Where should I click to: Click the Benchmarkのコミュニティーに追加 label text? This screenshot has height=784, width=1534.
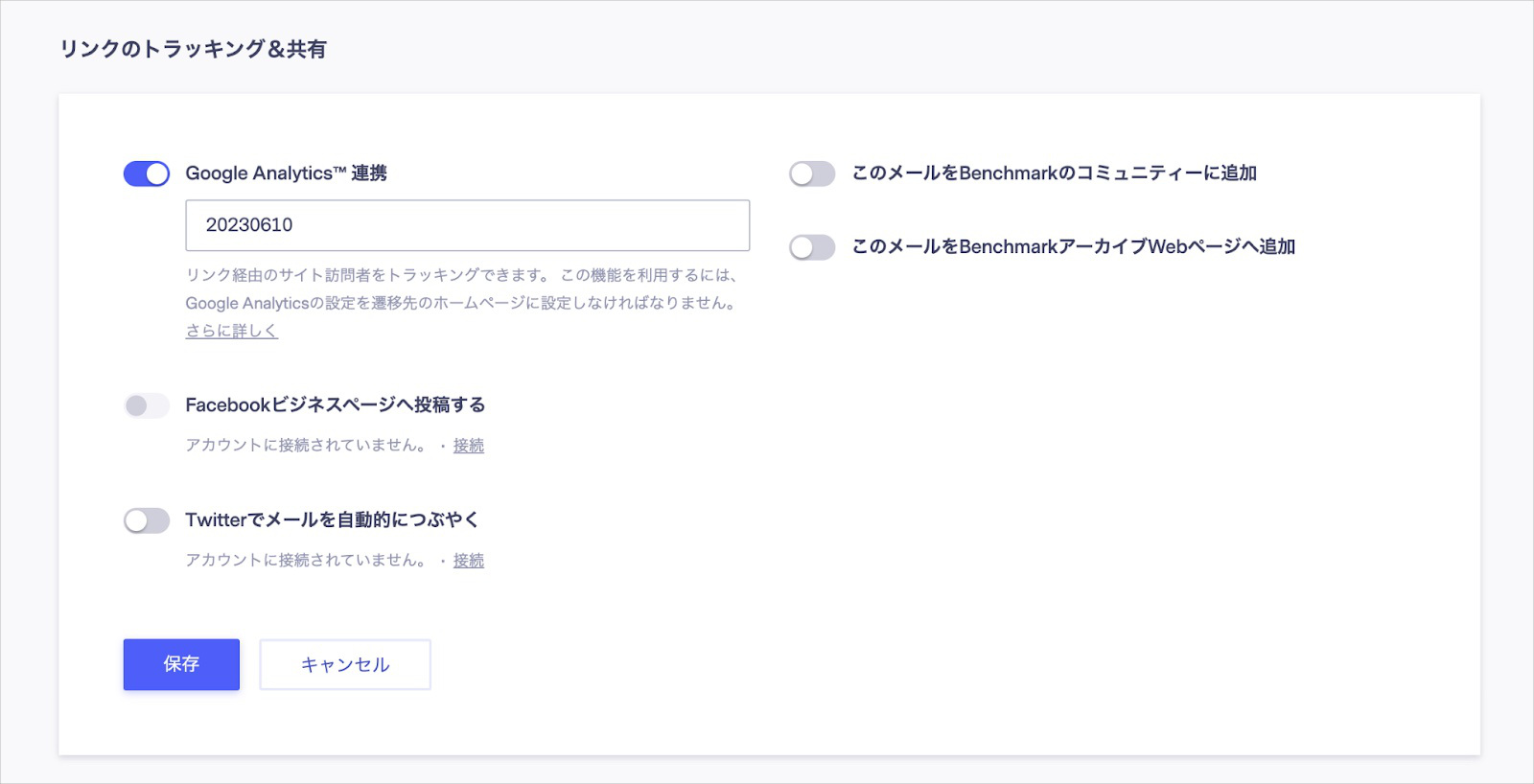(1054, 173)
